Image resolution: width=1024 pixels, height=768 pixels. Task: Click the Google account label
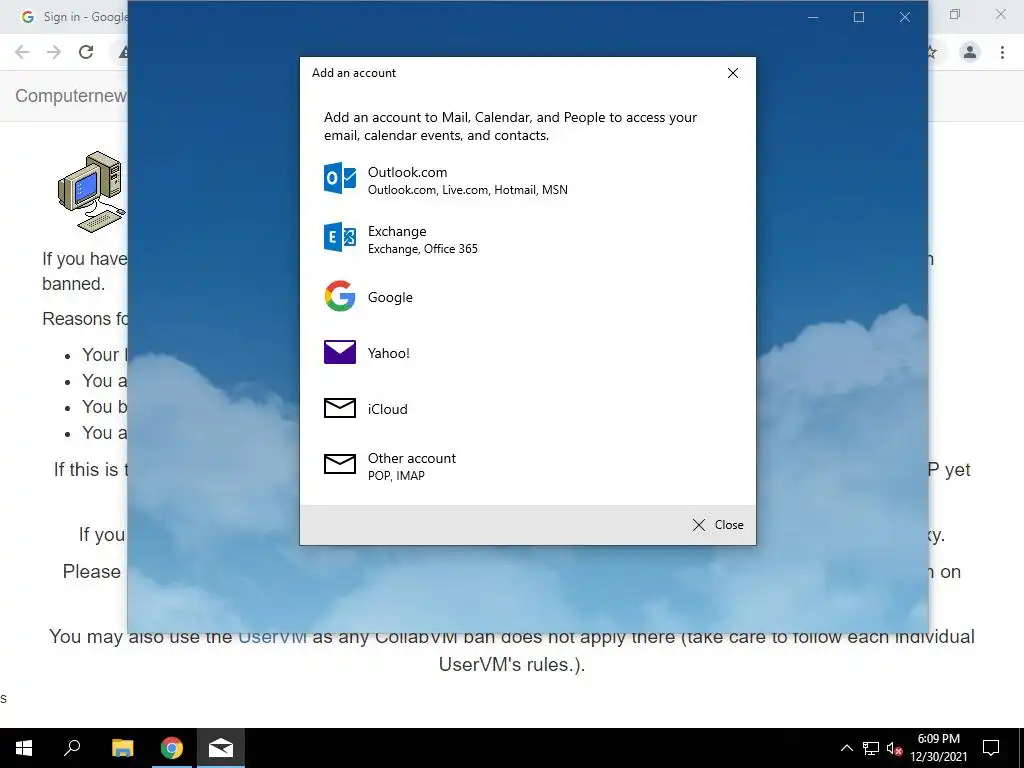390,297
